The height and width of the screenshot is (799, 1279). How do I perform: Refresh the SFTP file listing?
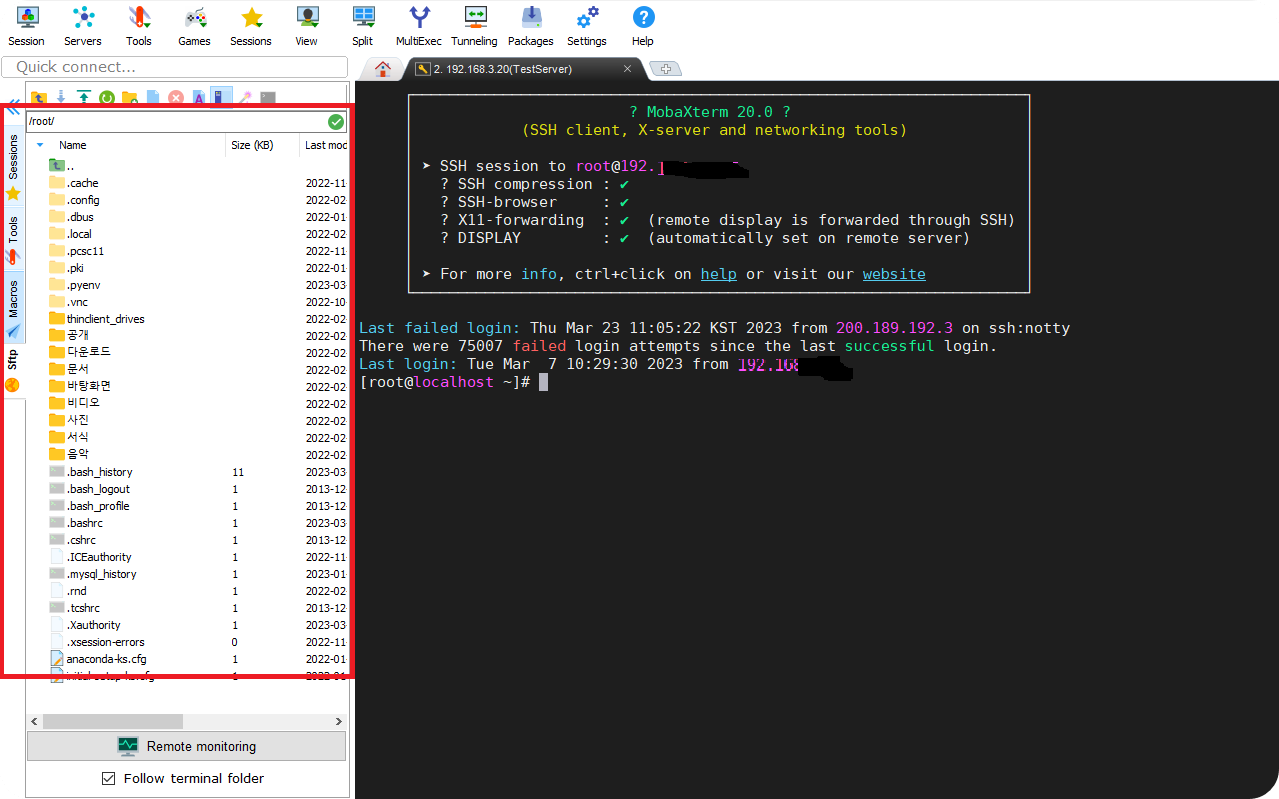[x=105, y=97]
